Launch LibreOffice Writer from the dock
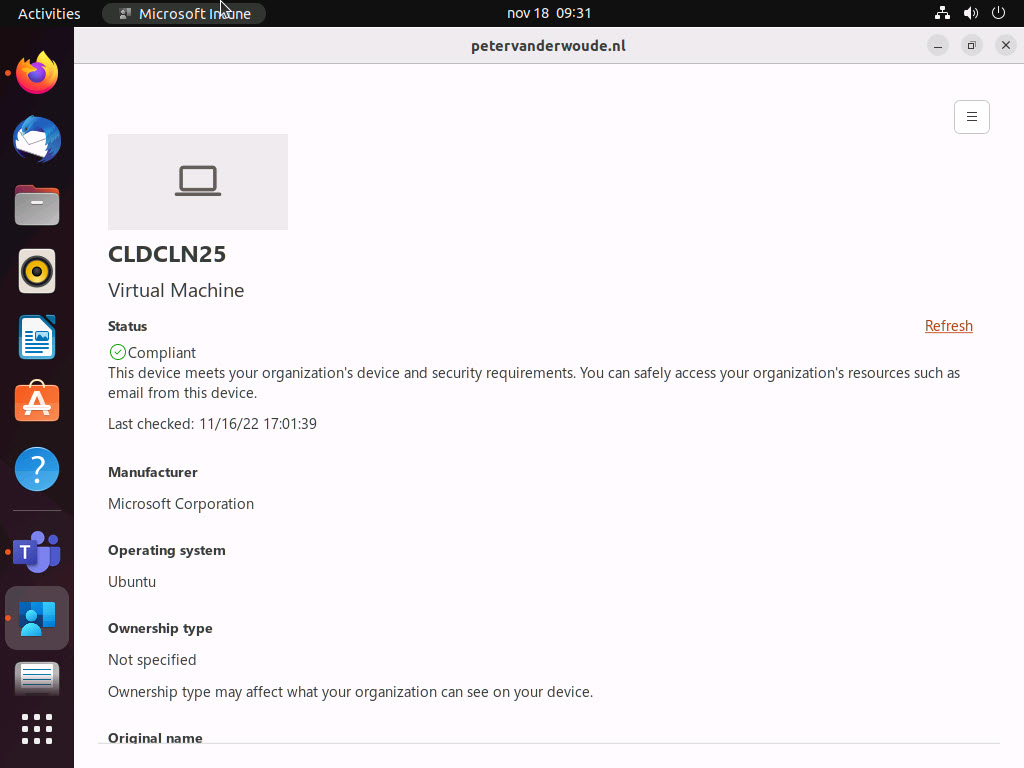This screenshot has width=1024, height=768. point(37,337)
